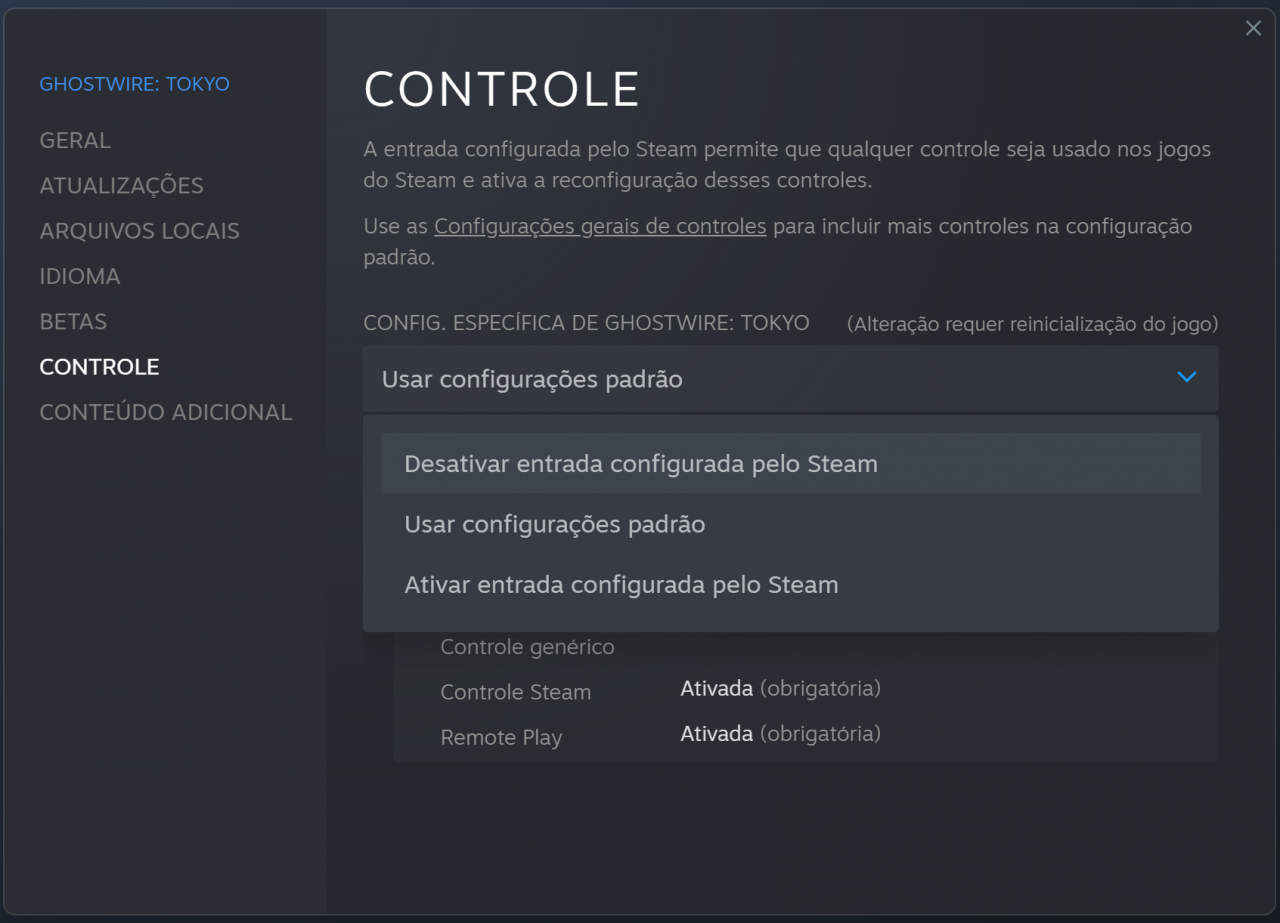
Task: Select the CONTROLE tab in the sidebar
Action: [x=99, y=367]
